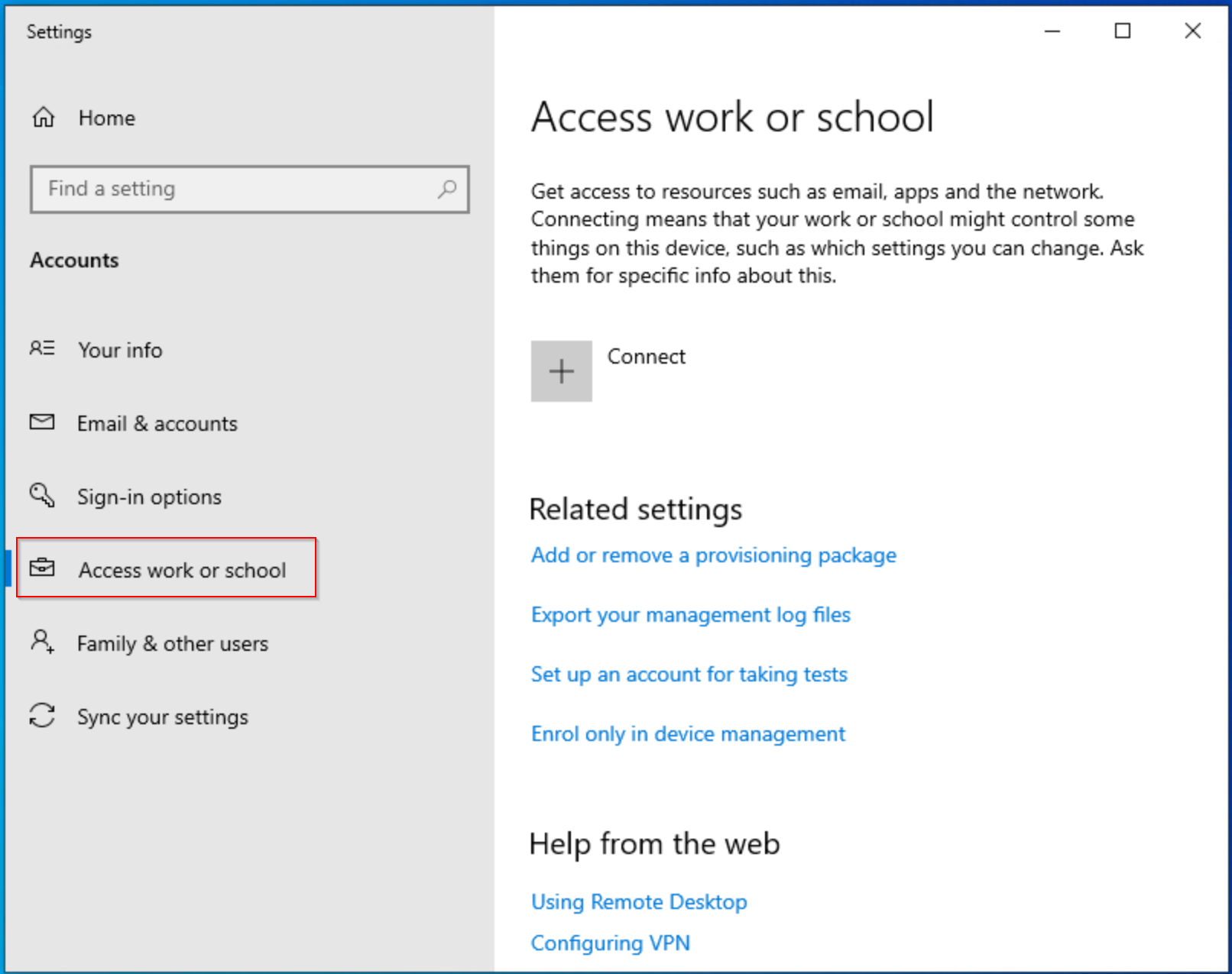Click the Access work or school briefcase icon
The image size is (1232, 974).
(x=42, y=569)
